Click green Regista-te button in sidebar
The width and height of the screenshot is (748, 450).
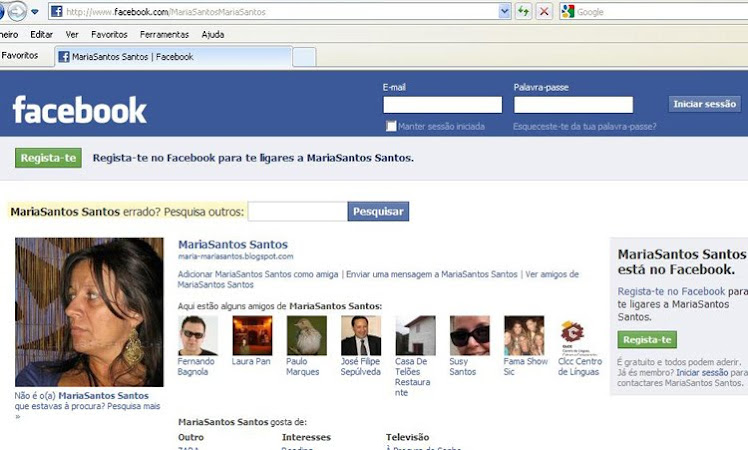[647, 340]
